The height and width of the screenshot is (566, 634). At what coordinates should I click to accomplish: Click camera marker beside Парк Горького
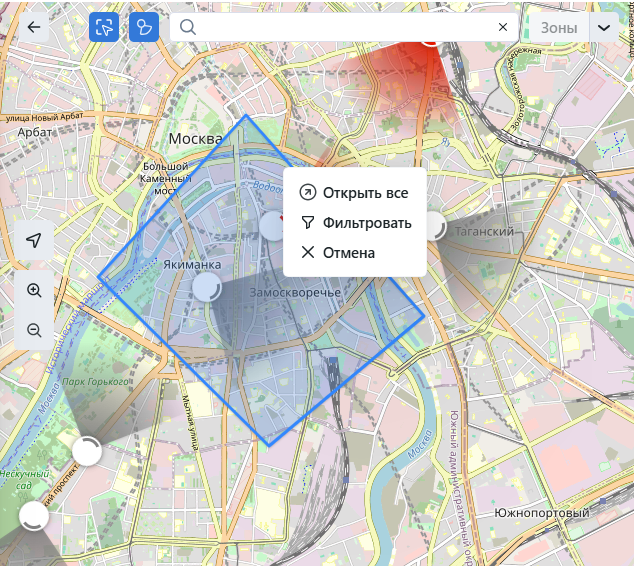87,451
